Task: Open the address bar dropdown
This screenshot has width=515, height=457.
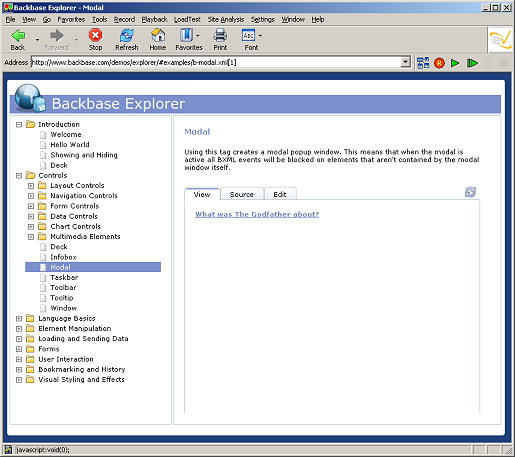Action: point(405,62)
